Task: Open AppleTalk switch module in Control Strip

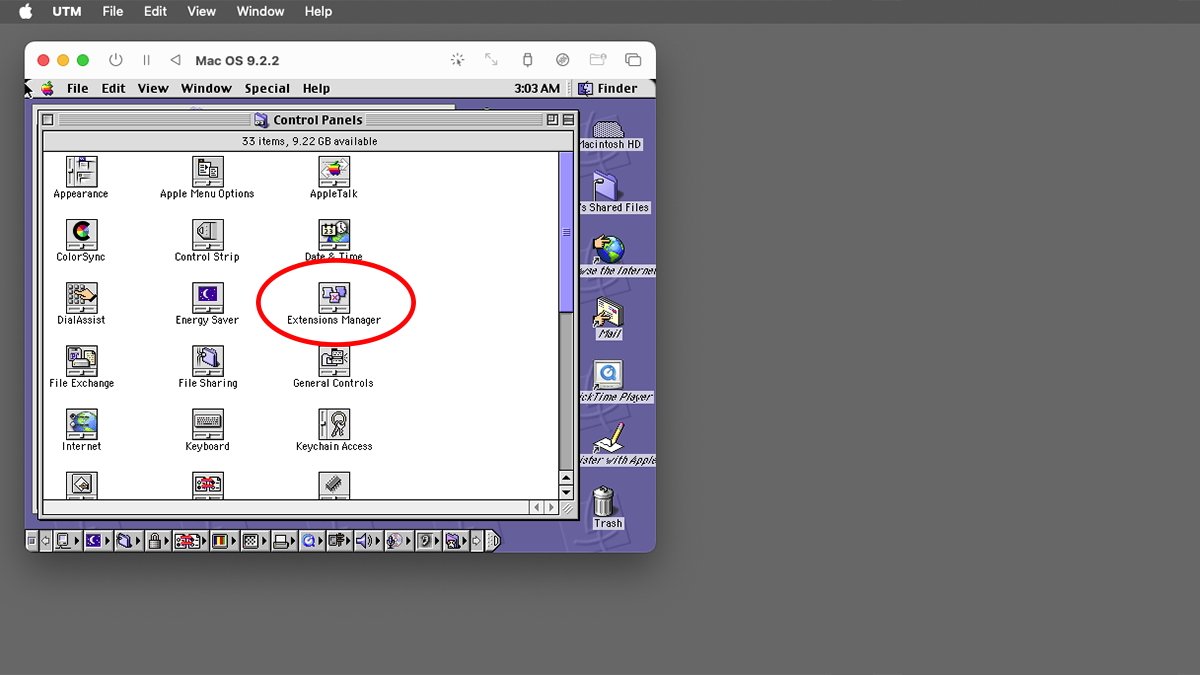Action: 67,541
